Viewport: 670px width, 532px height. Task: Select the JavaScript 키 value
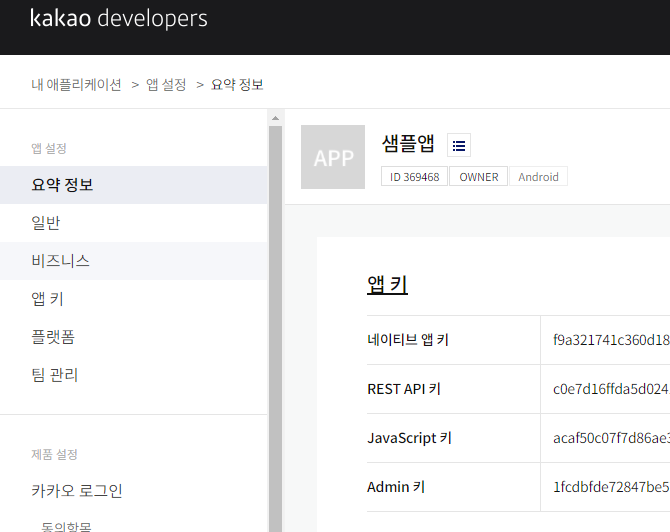tap(611, 438)
